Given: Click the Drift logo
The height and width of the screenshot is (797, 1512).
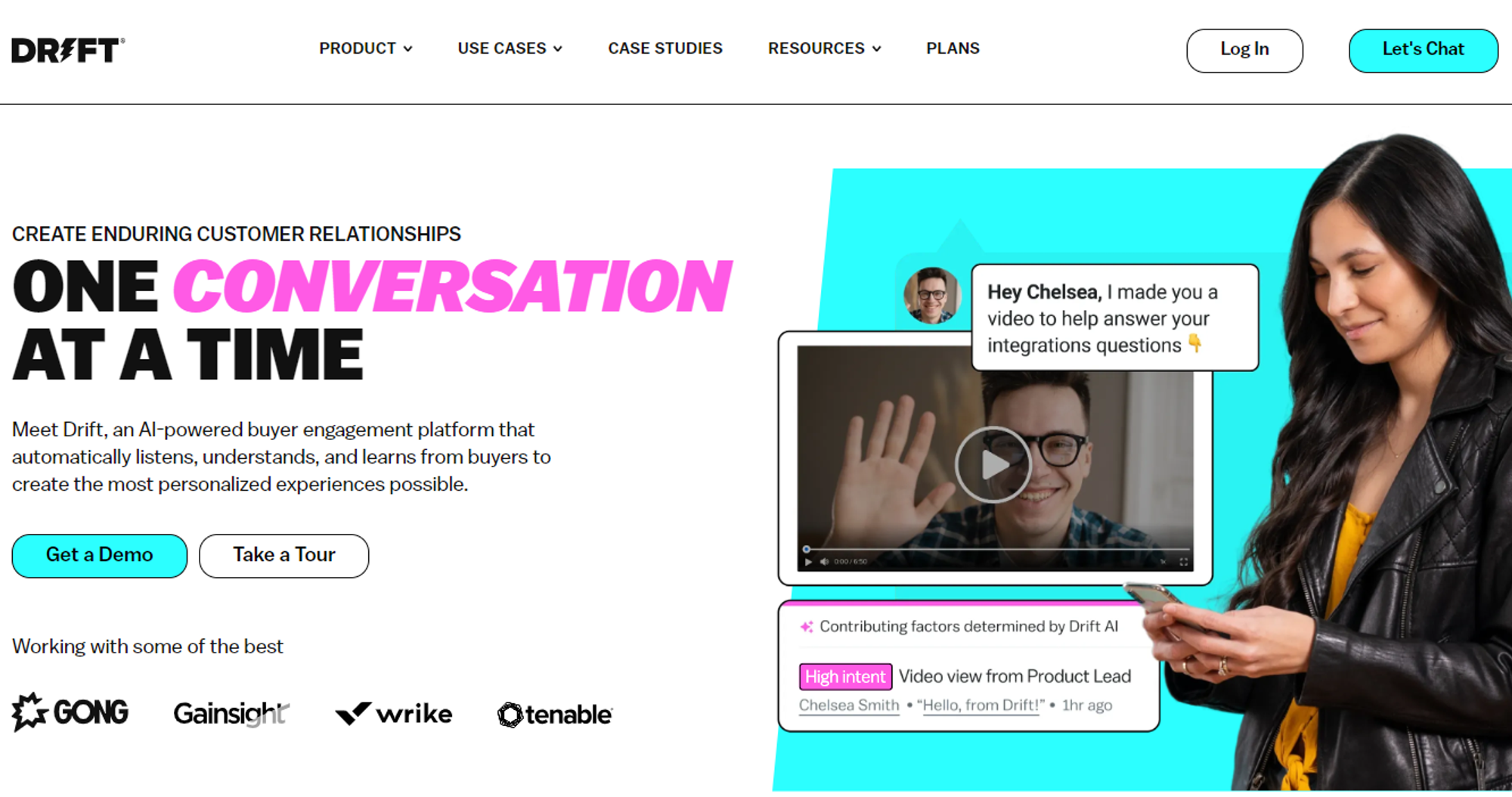Looking at the screenshot, I should (x=68, y=50).
